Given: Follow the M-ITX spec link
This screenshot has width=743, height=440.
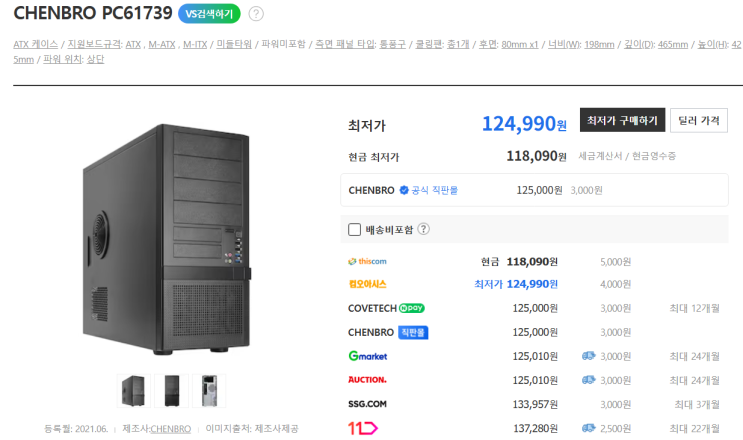Looking at the screenshot, I should (195, 44).
